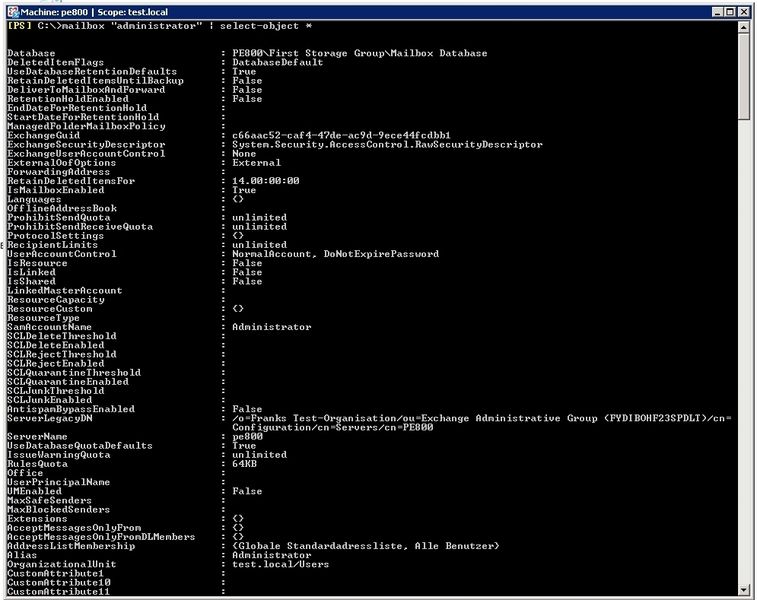Image resolution: width=757 pixels, height=600 pixels.
Task: Click the 'ProhibitSendReceiveQuota' property
Action: click(x=80, y=227)
